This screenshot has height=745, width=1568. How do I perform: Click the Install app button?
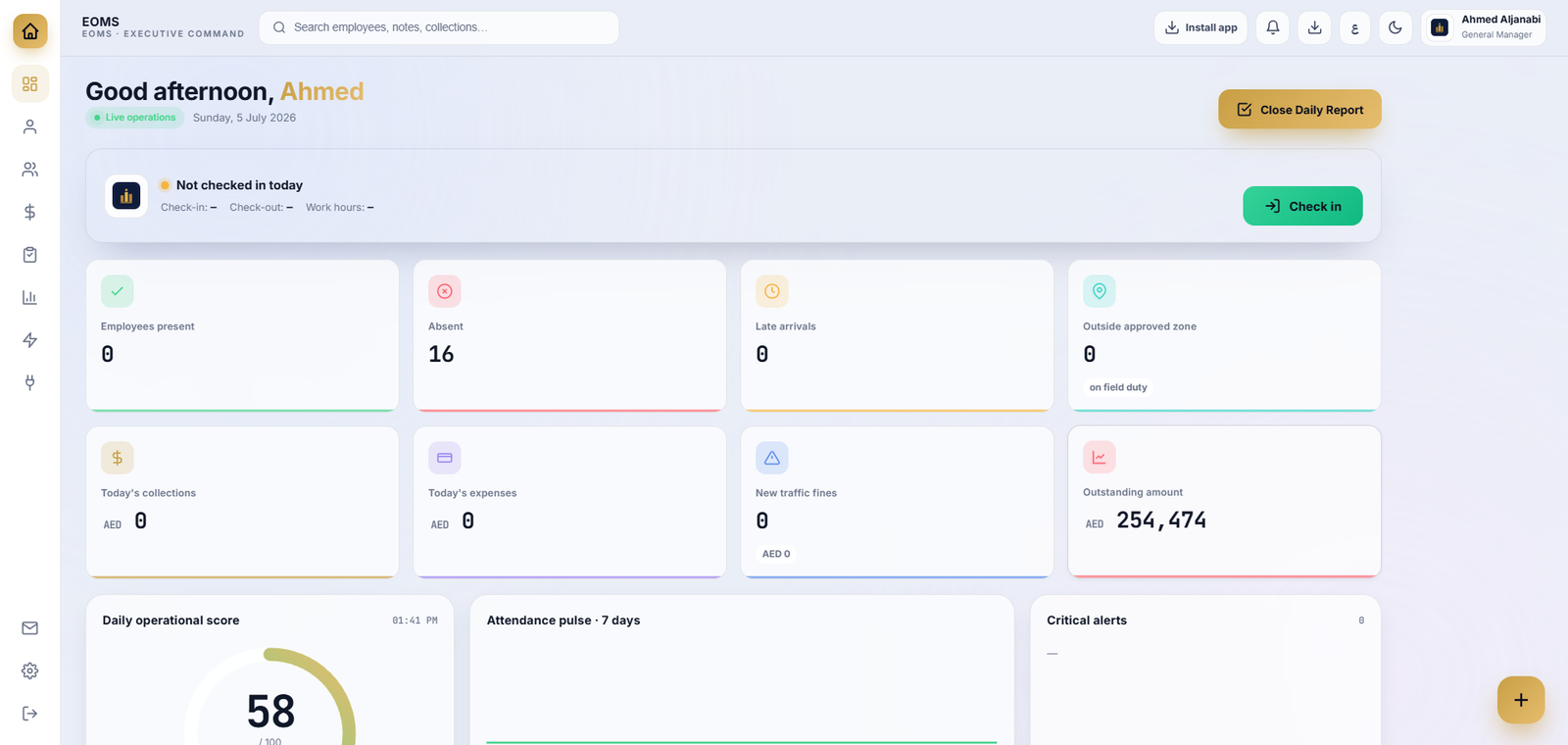click(x=1200, y=27)
